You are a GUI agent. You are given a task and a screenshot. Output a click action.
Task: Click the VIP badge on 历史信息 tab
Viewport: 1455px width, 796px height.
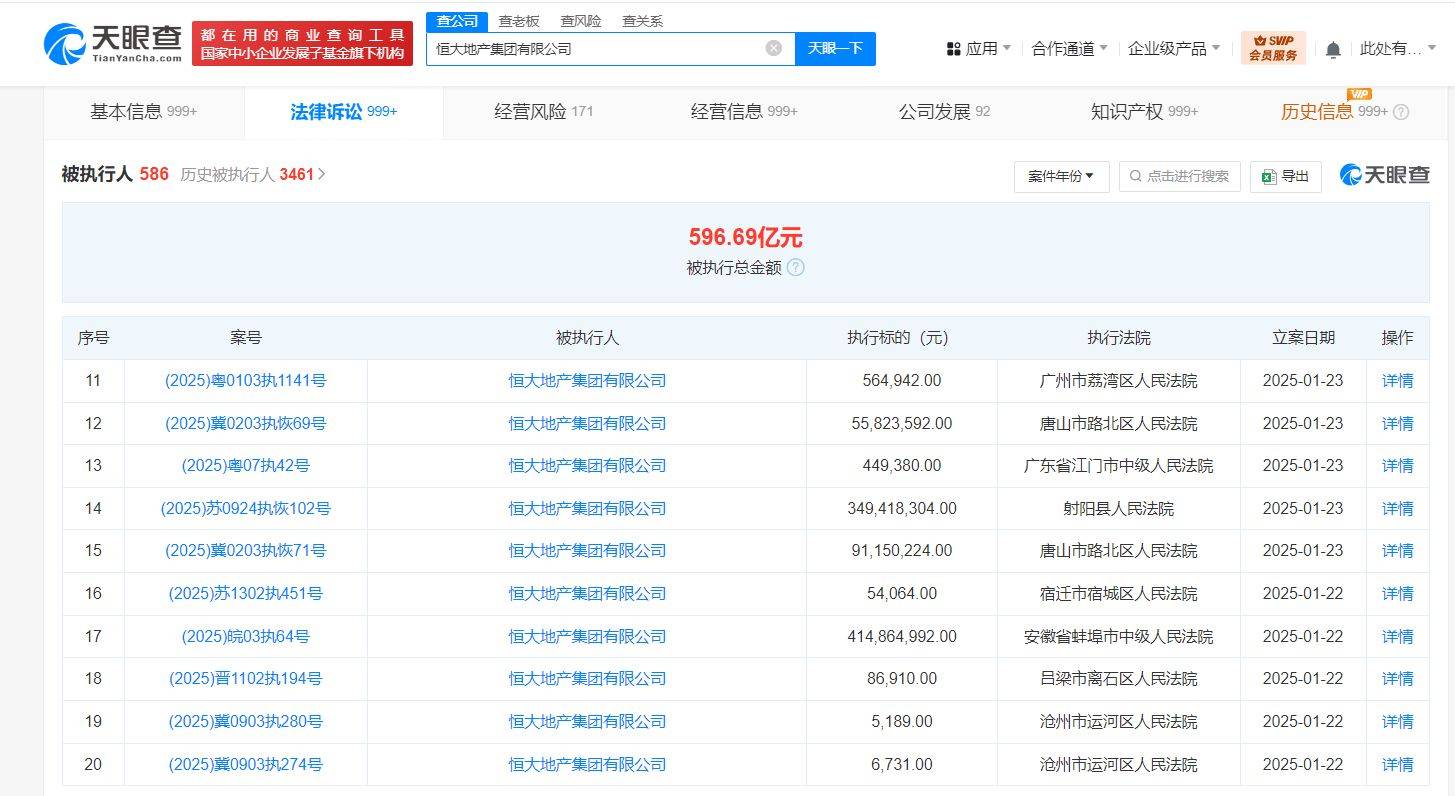click(1360, 93)
